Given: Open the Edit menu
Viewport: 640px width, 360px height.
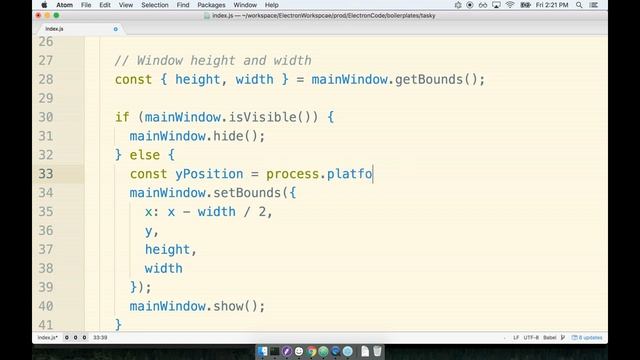Looking at the screenshot, I should 105,5.
